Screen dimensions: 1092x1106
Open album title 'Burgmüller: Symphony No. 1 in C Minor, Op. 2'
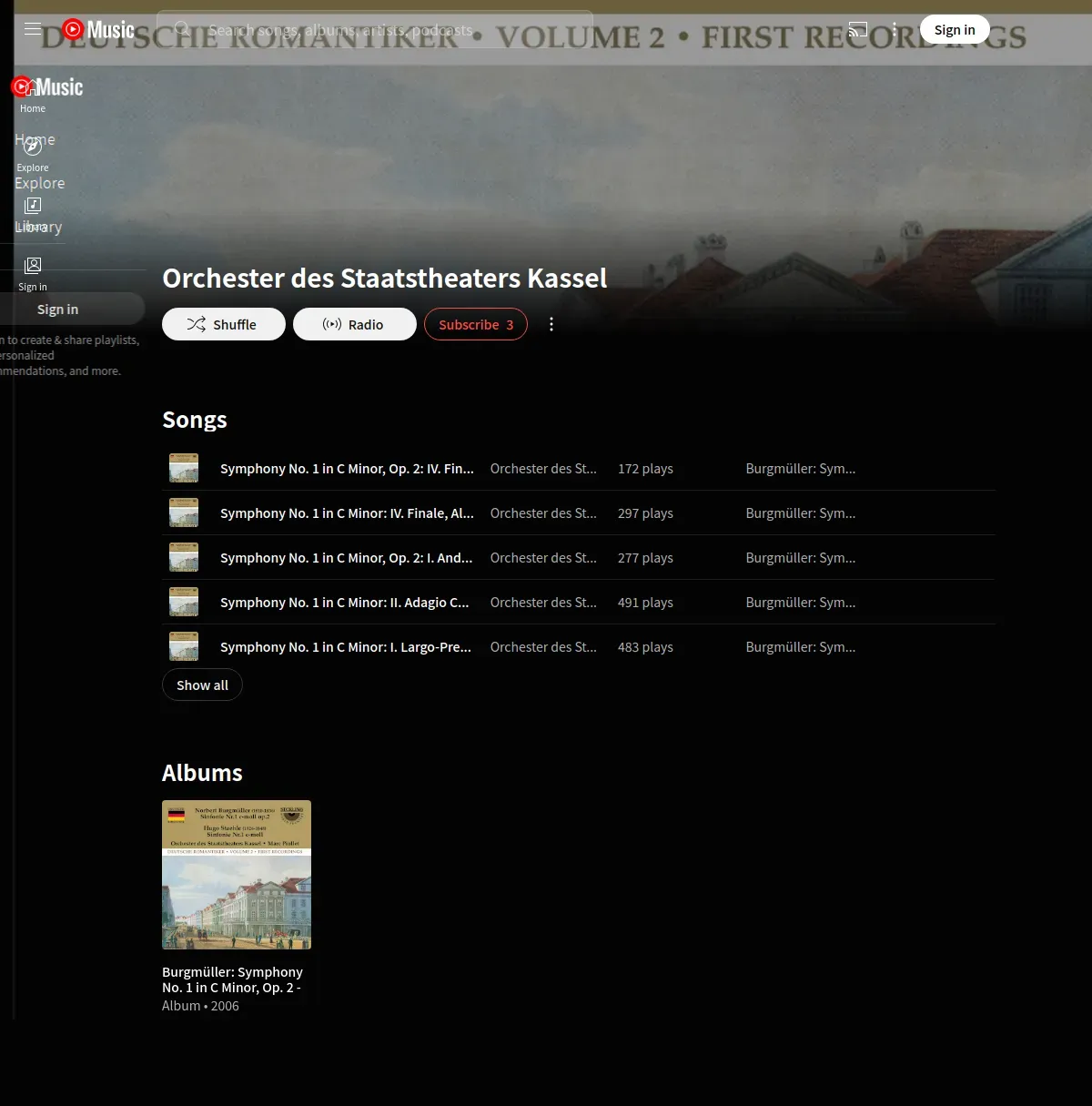[232, 979]
